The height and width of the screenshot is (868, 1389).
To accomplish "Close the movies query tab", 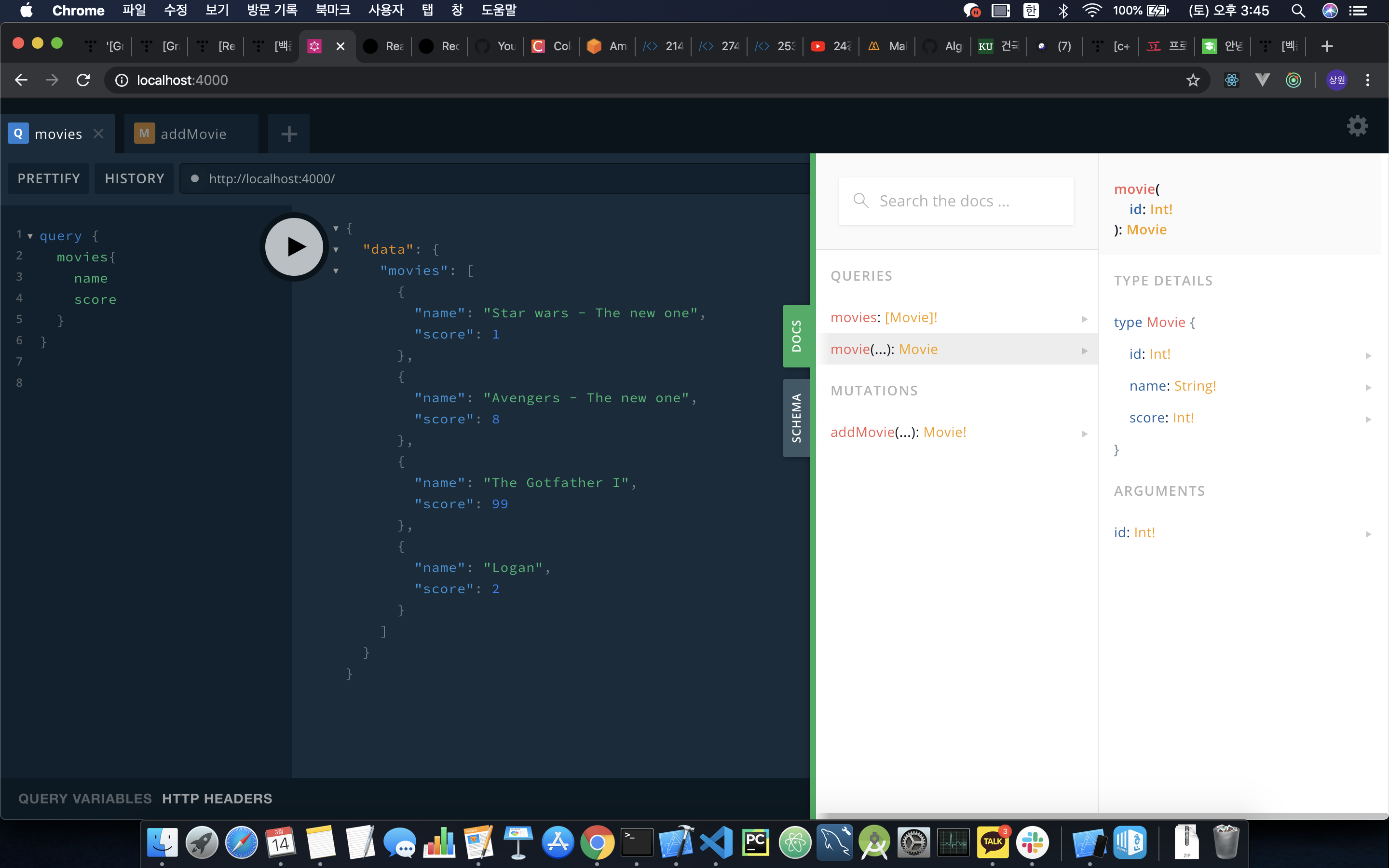I will 99,134.
